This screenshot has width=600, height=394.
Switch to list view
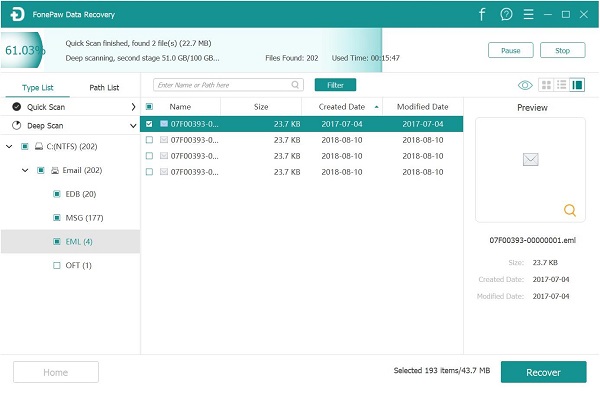coord(561,85)
